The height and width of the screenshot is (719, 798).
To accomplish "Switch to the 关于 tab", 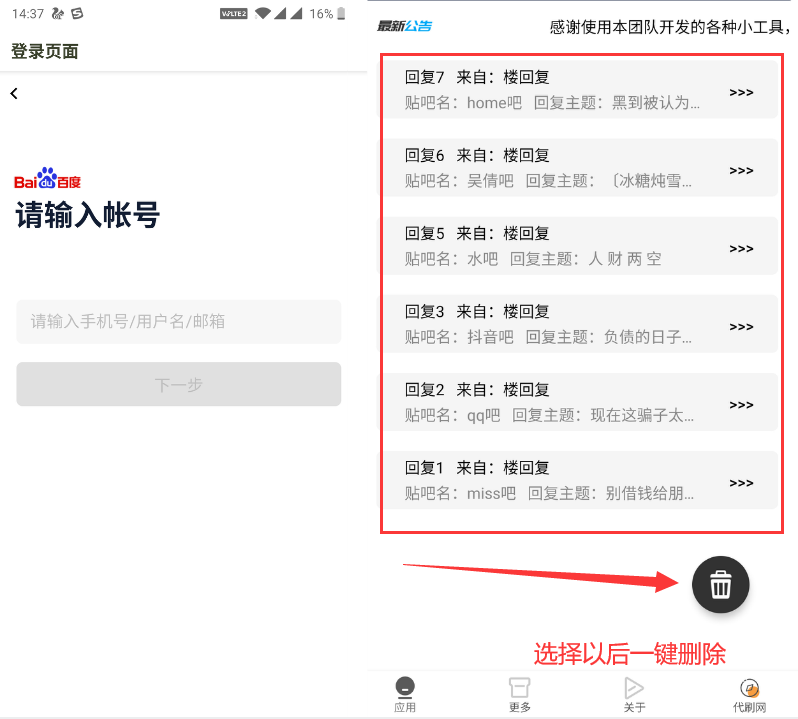I will (634, 689).
